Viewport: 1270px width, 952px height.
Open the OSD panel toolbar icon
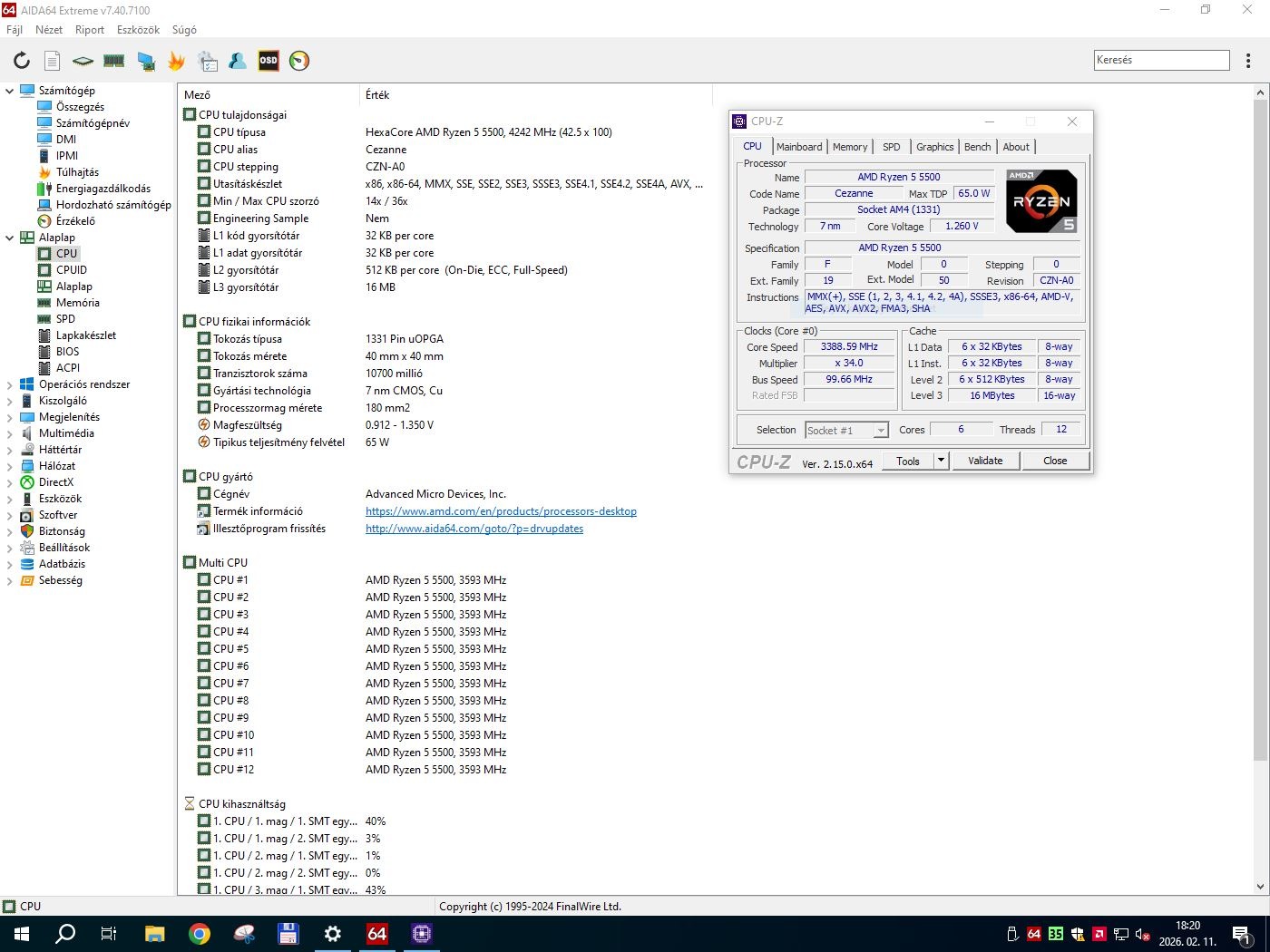(269, 61)
